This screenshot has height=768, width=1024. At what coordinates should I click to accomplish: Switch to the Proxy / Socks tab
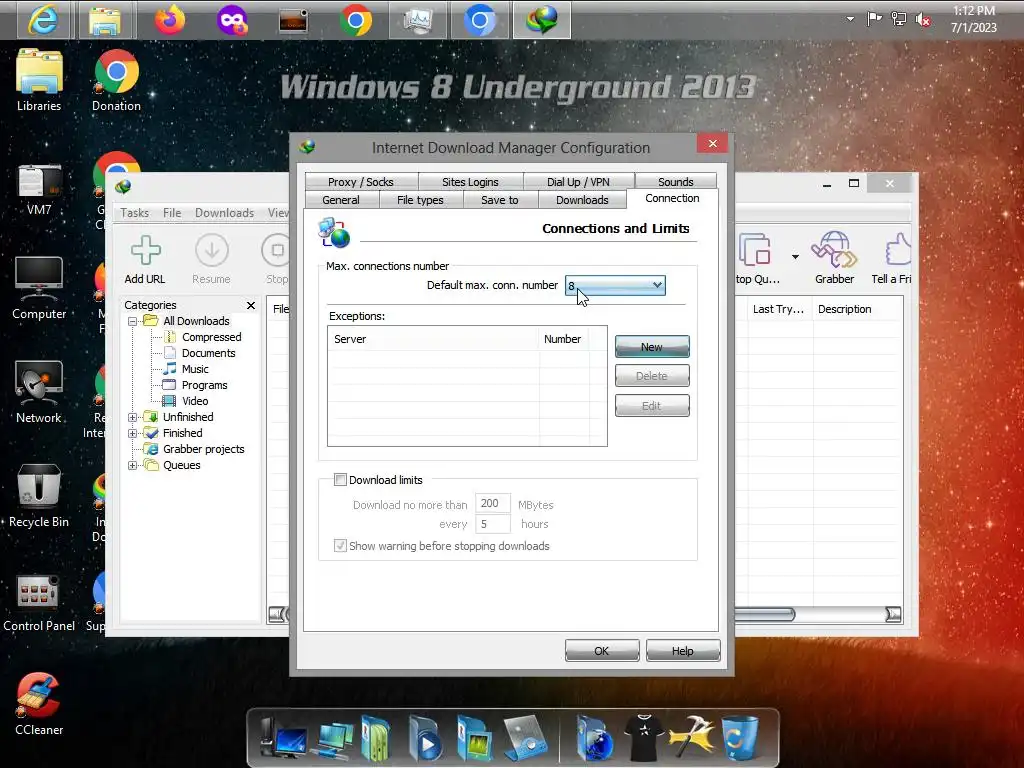click(361, 182)
